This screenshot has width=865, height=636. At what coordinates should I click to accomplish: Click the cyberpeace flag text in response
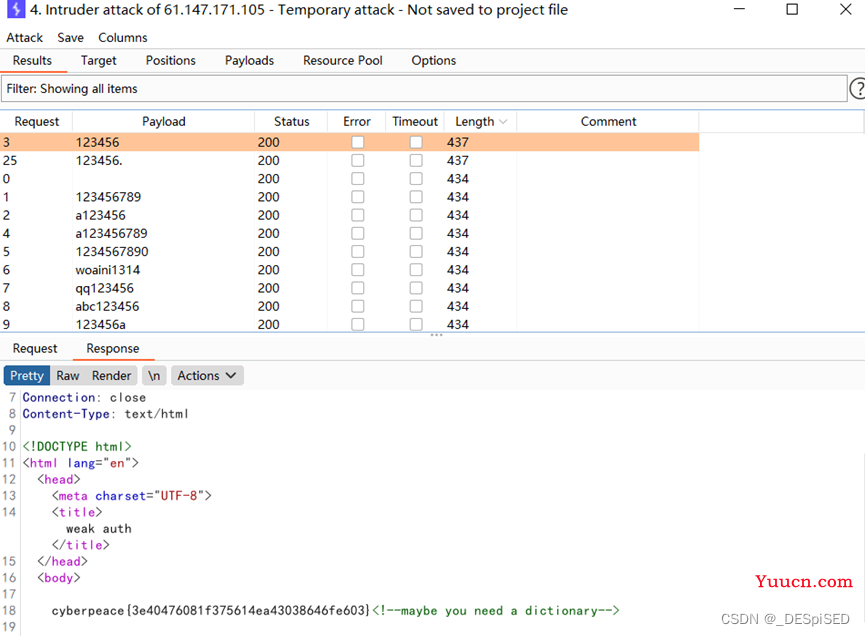211,611
